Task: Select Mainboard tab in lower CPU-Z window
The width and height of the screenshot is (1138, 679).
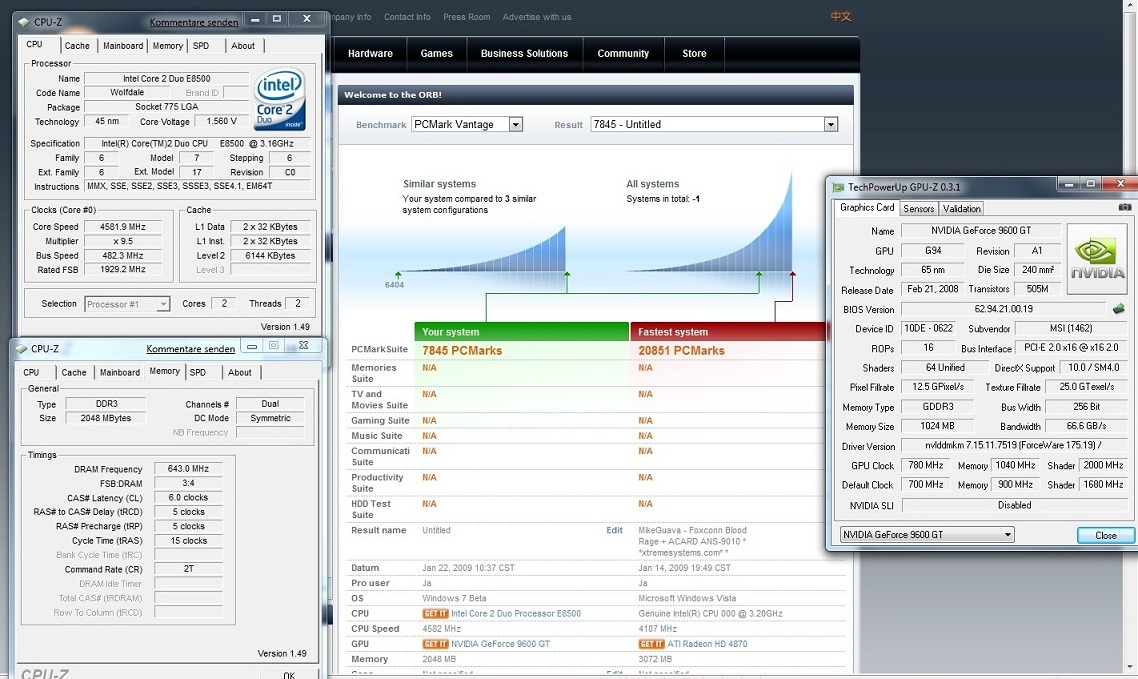Action: [120, 373]
